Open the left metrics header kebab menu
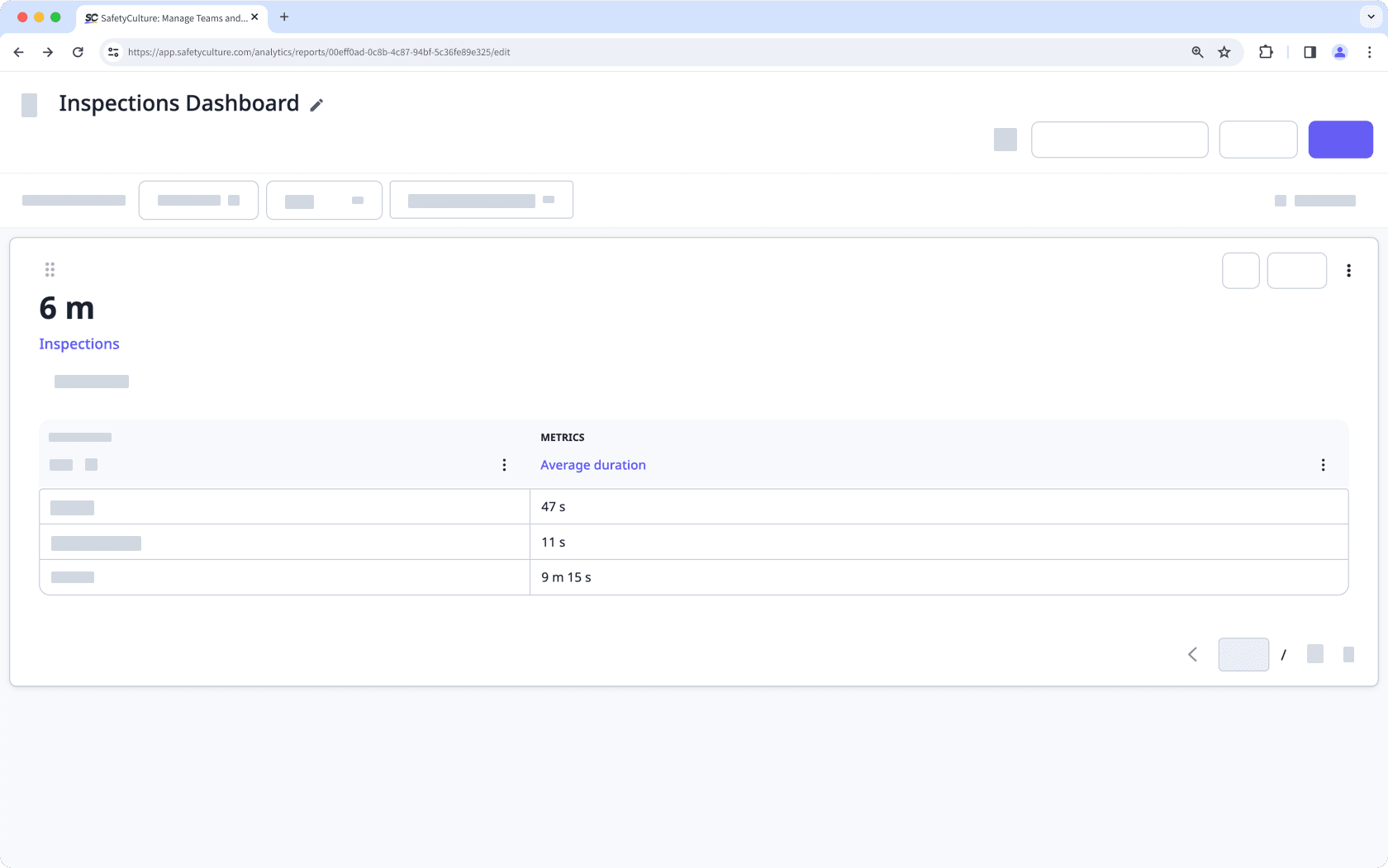This screenshot has width=1388, height=868. tap(504, 464)
